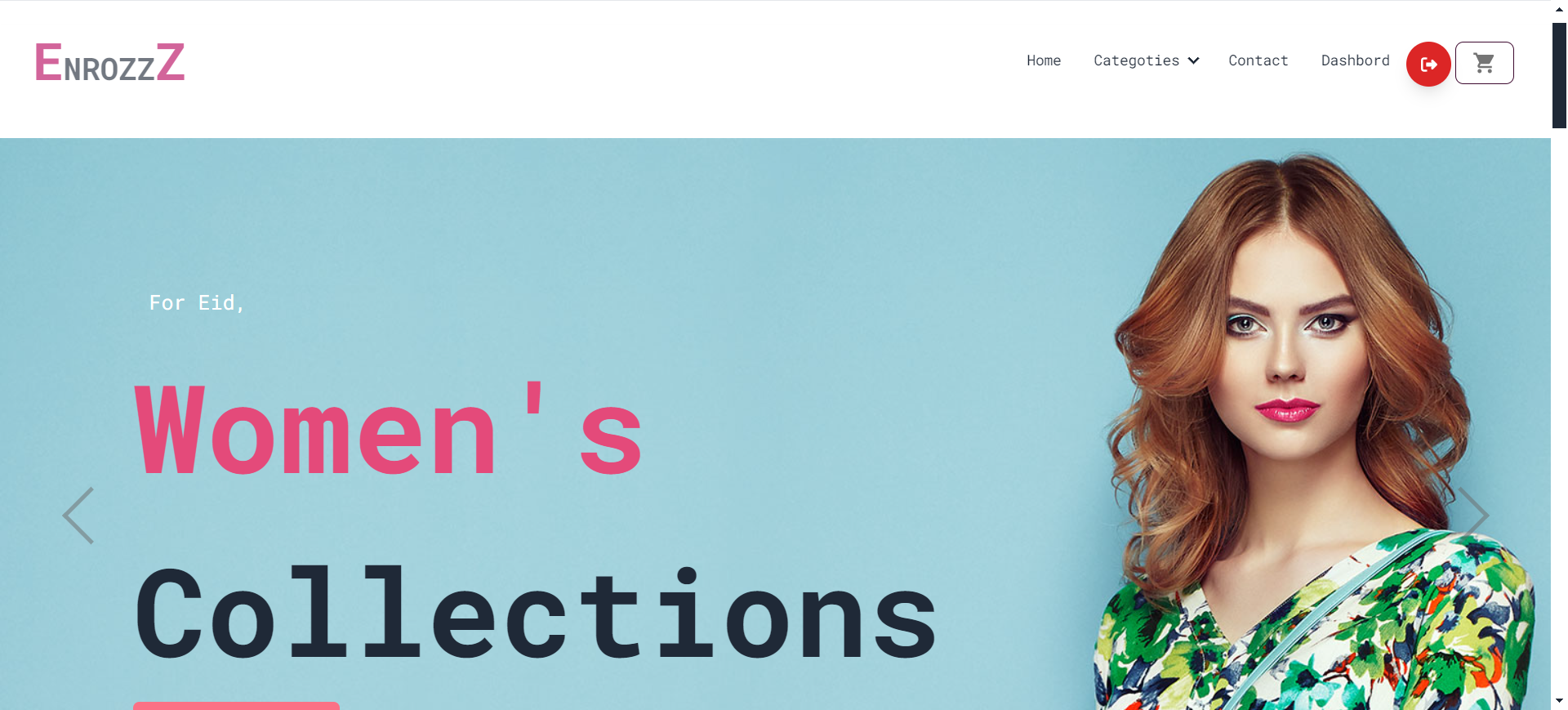Open the Contact page link
This screenshot has height=710, width=1568.
[1258, 60]
